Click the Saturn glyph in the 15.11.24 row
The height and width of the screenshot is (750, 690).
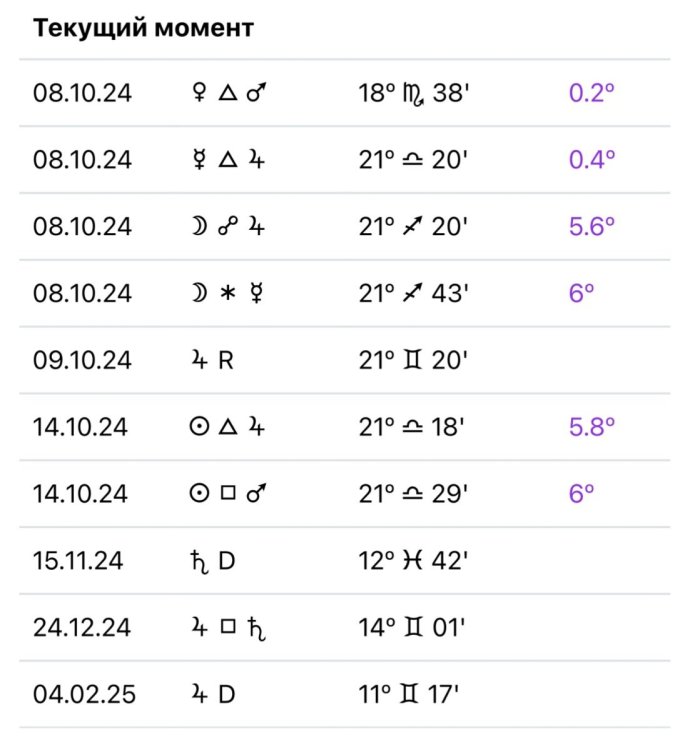point(197,561)
